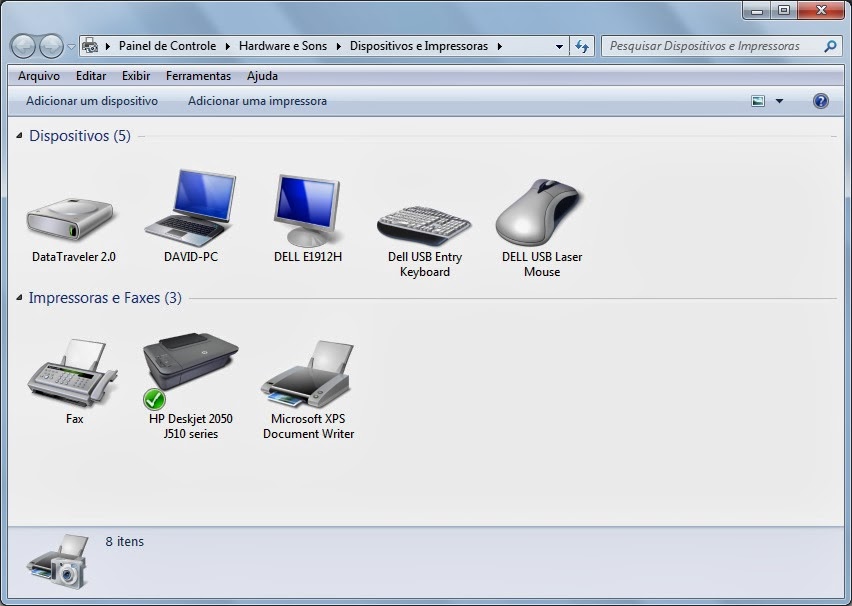Navigate to Painel de Controle breadcrumb
The width and height of the screenshot is (852, 606).
[x=167, y=46]
